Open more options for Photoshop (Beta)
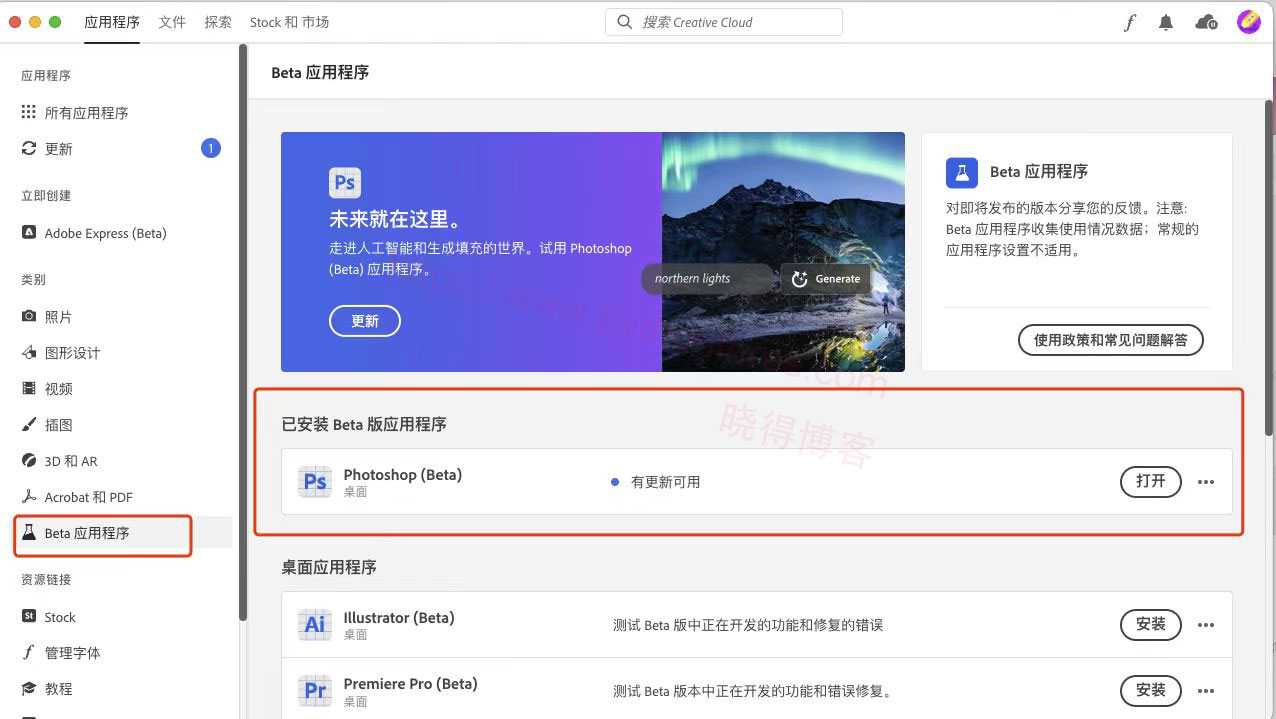This screenshot has height=719, width=1276. click(1206, 482)
